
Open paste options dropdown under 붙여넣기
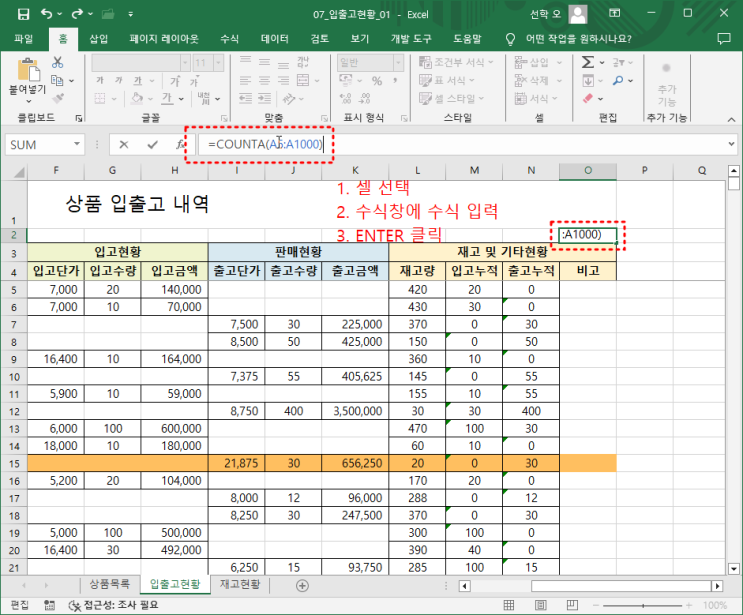28,101
